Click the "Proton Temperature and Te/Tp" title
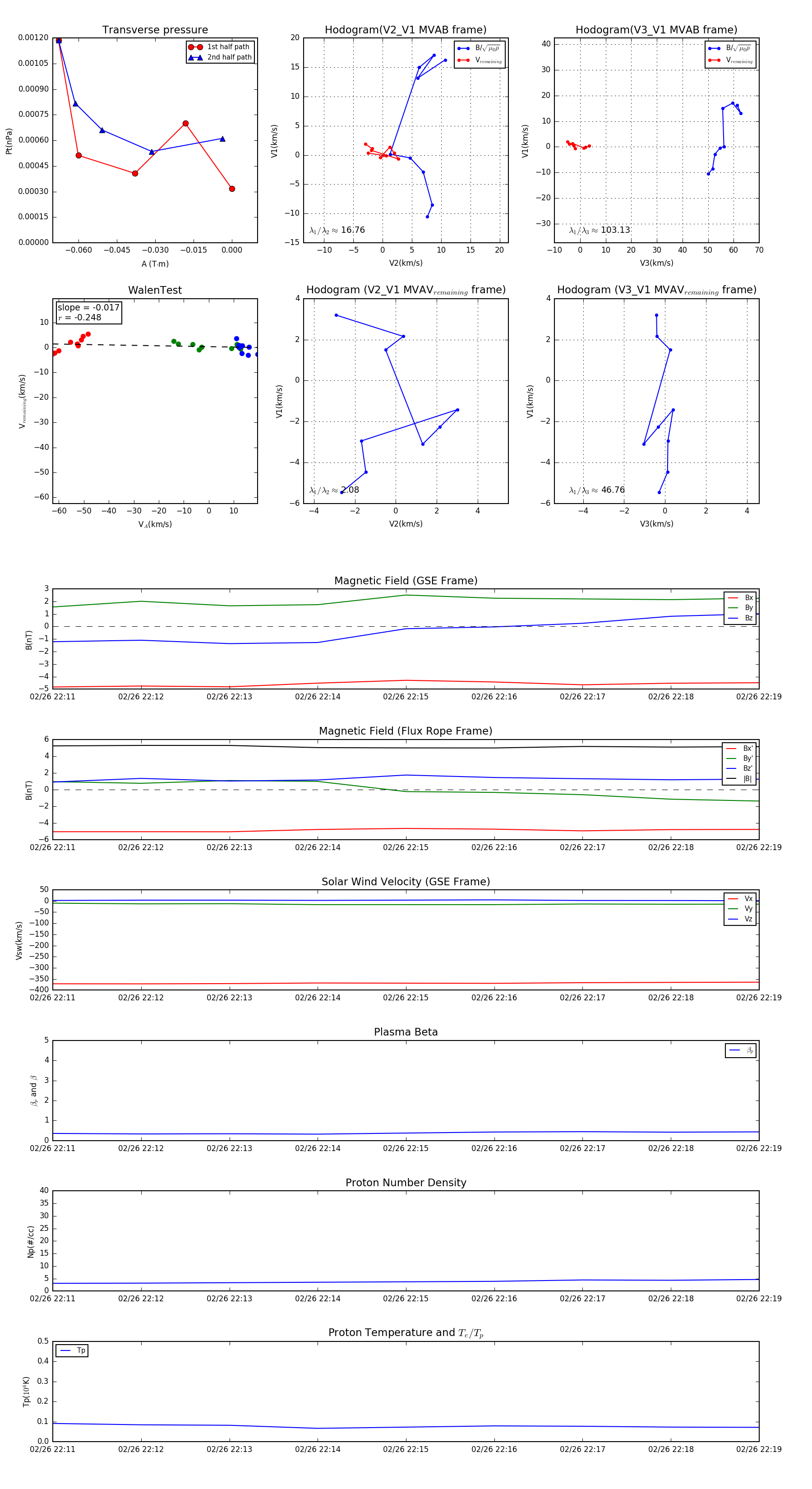 click(x=406, y=1333)
